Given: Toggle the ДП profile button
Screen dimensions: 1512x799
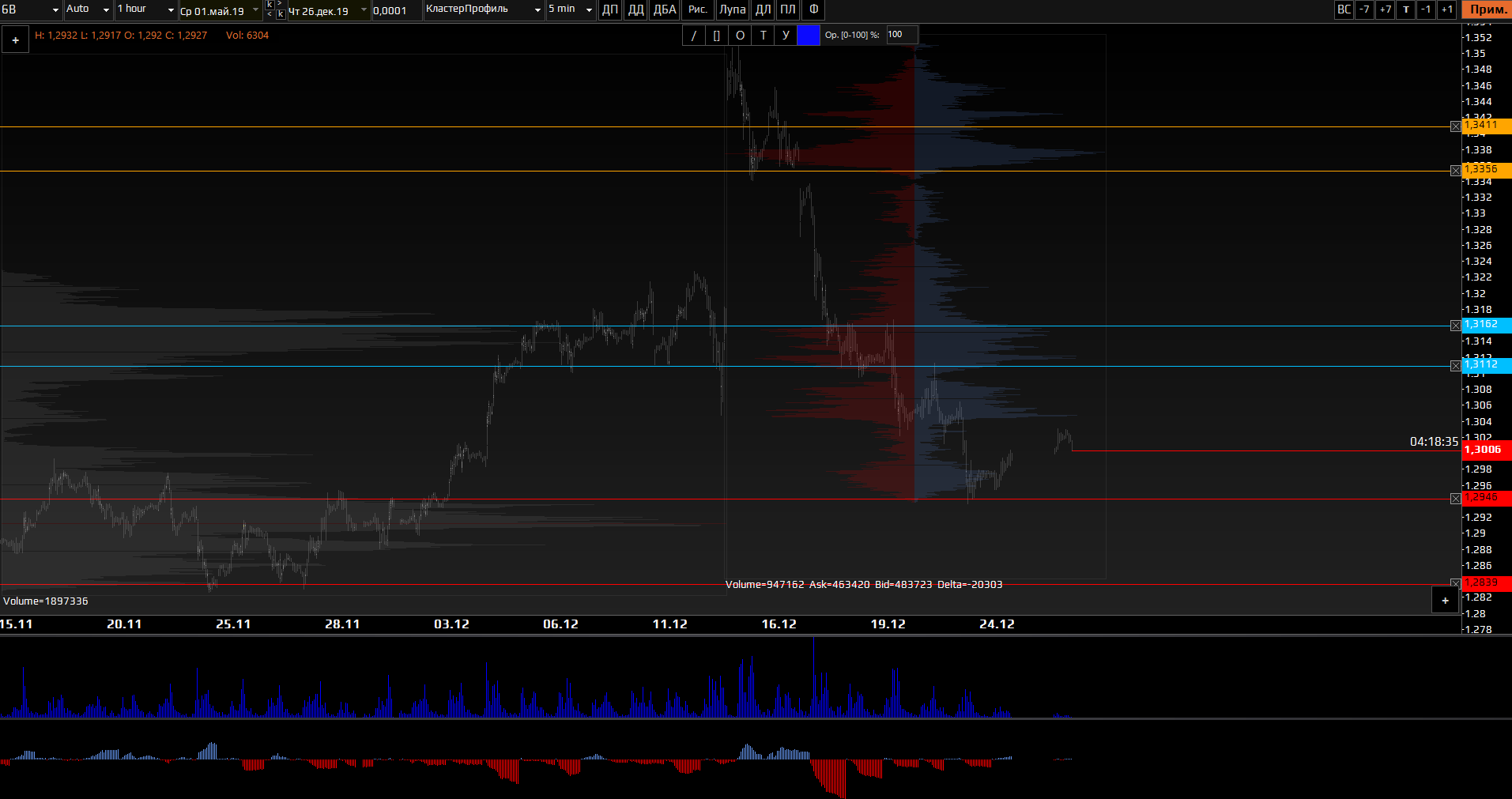Looking at the screenshot, I should point(610,9).
